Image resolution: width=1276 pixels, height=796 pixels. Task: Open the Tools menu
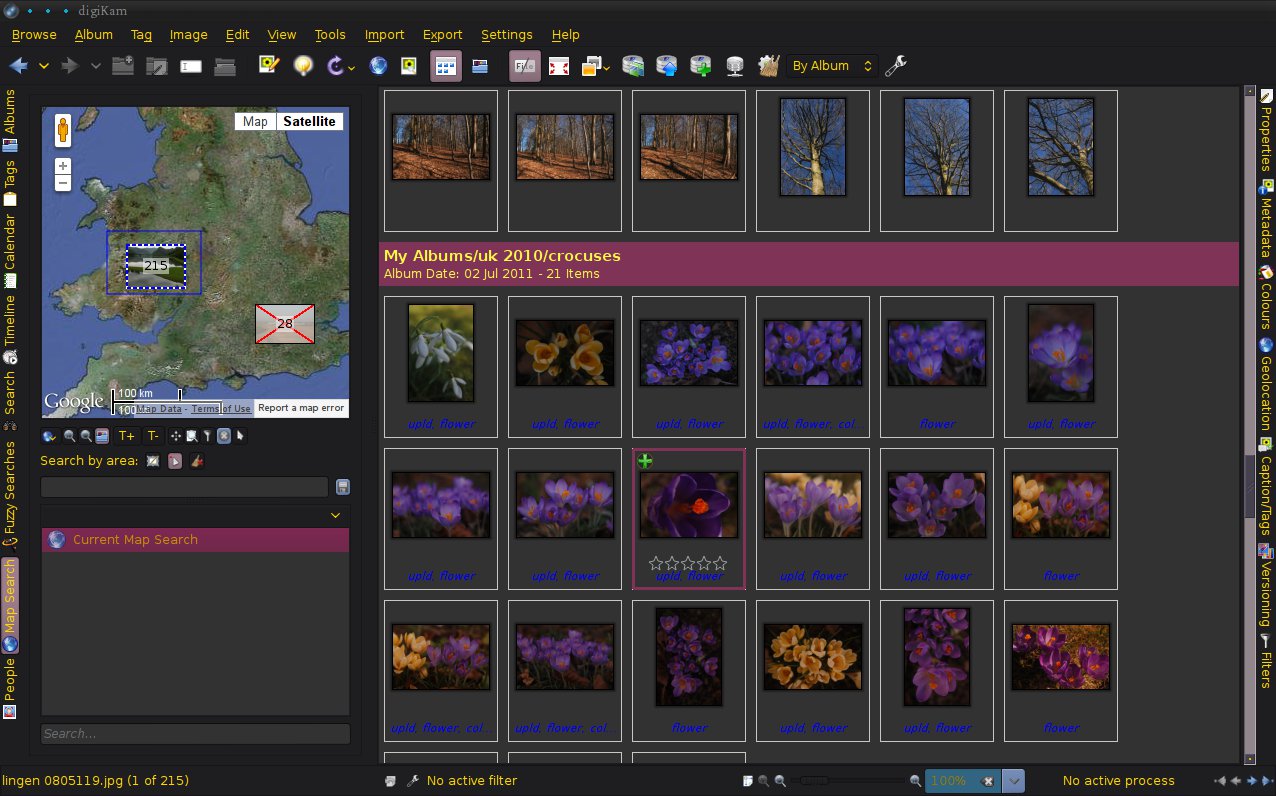coord(330,34)
